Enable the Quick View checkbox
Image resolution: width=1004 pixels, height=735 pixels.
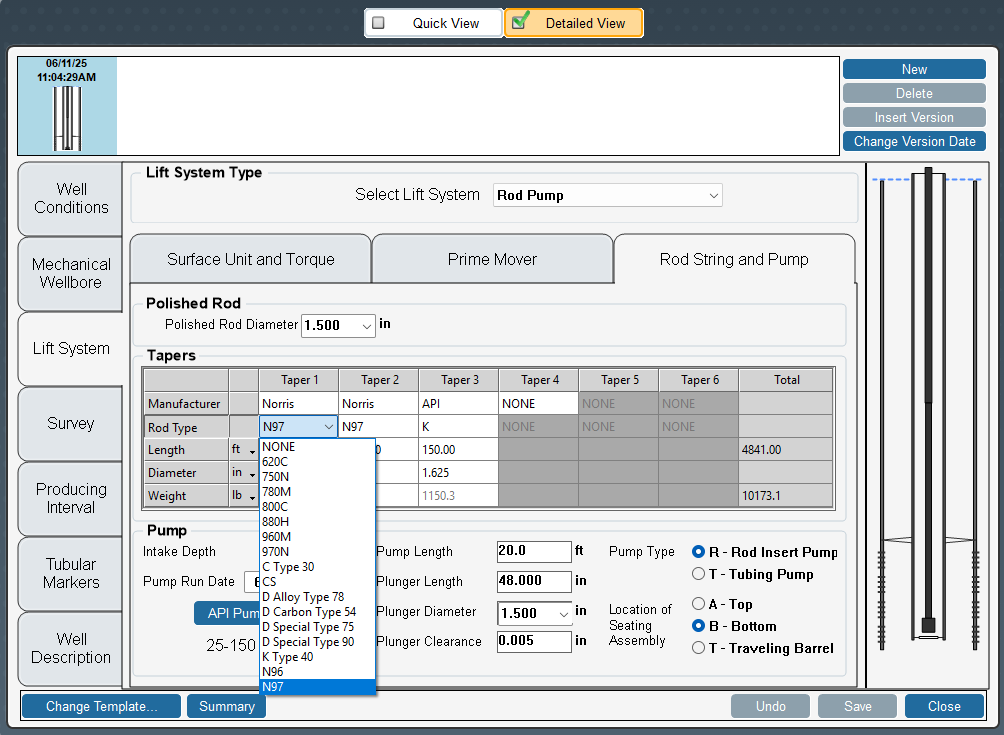379,23
